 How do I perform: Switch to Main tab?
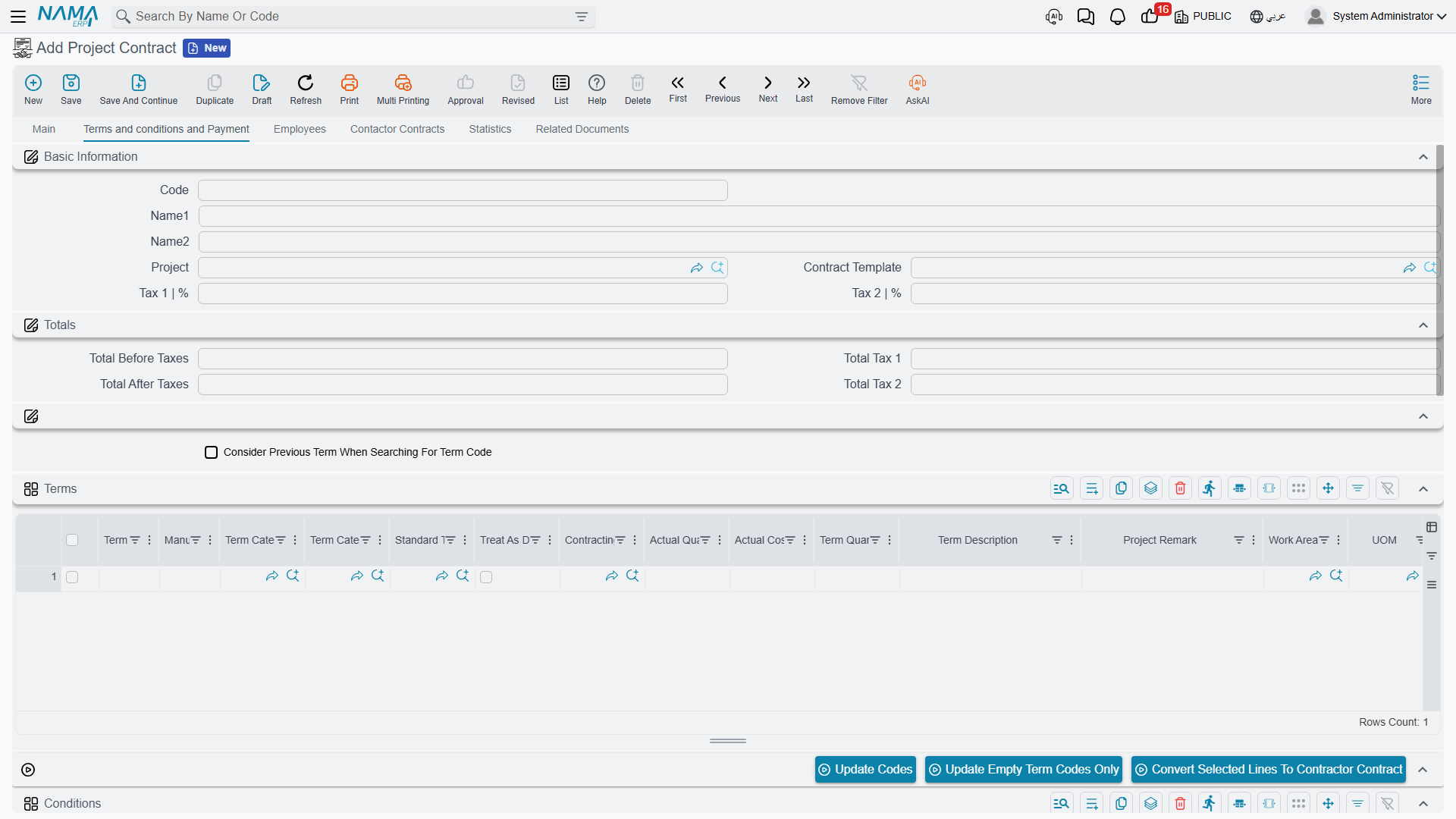pos(44,129)
